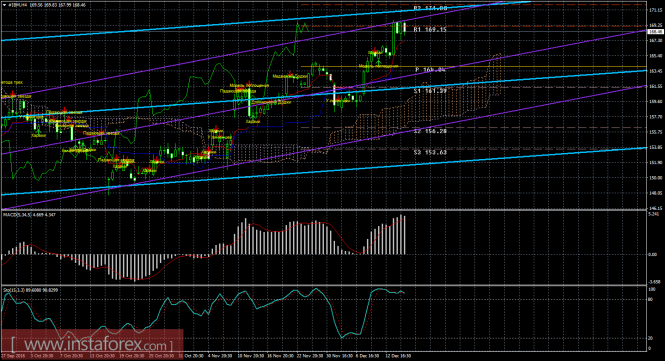The width and height of the screenshot is (665, 361).
Task: Open the www.instaforex.com watermark link
Action: [92, 343]
